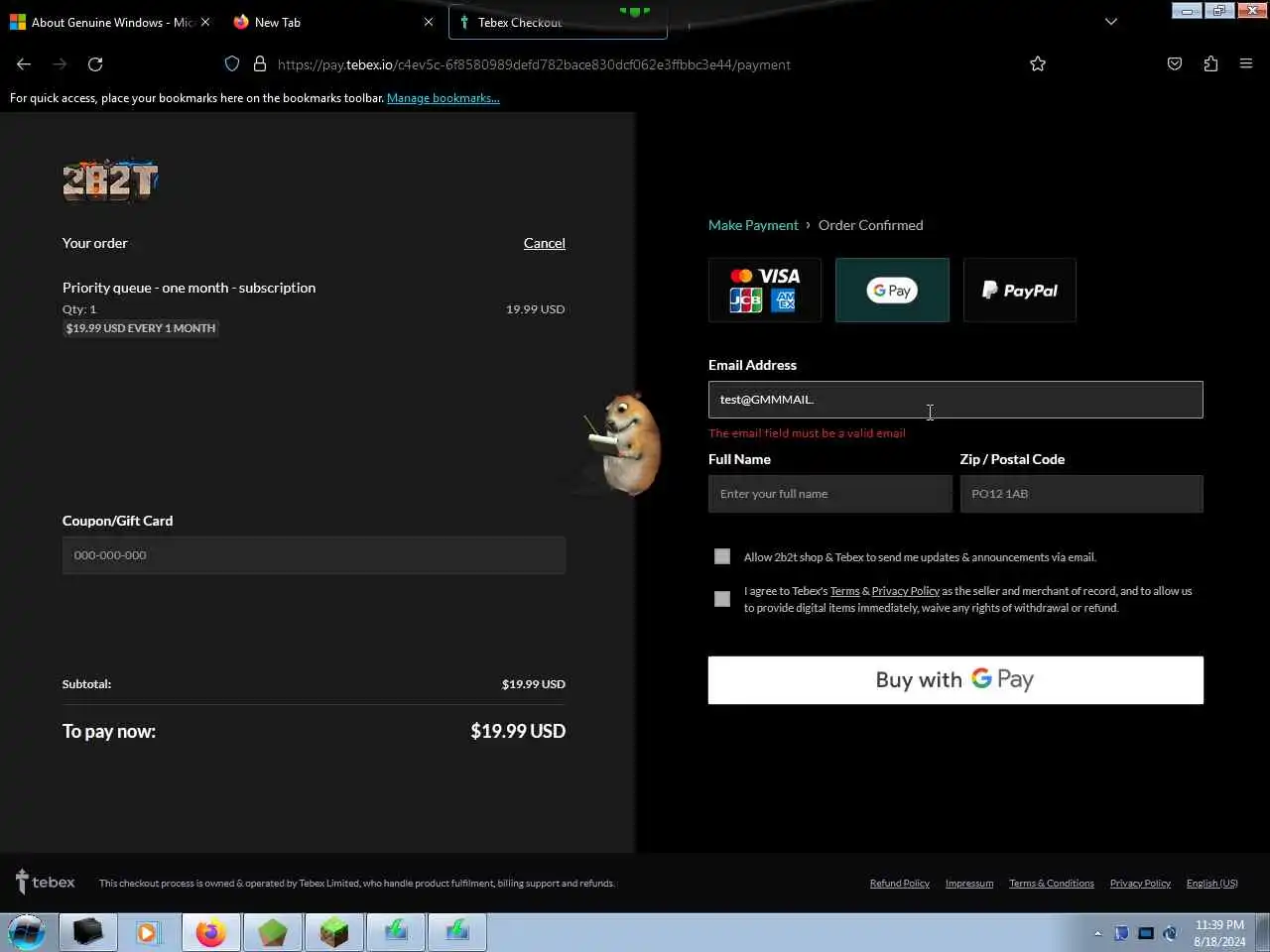Click the browser URL address bar
Image resolution: width=1270 pixels, height=952 pixels.
click(x=635, y=64)
